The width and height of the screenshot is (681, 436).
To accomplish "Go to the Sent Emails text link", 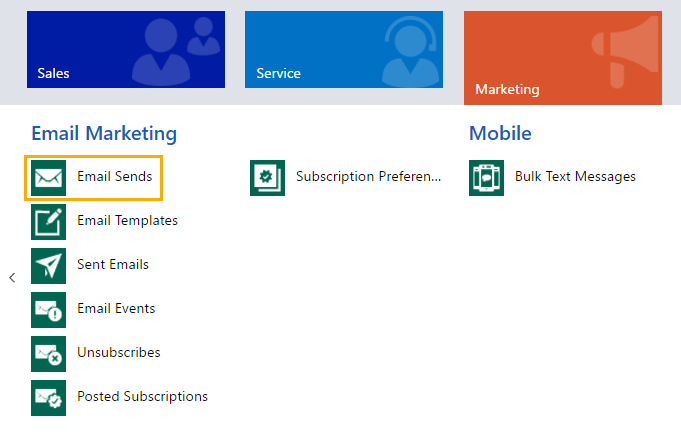I will 113,265.
